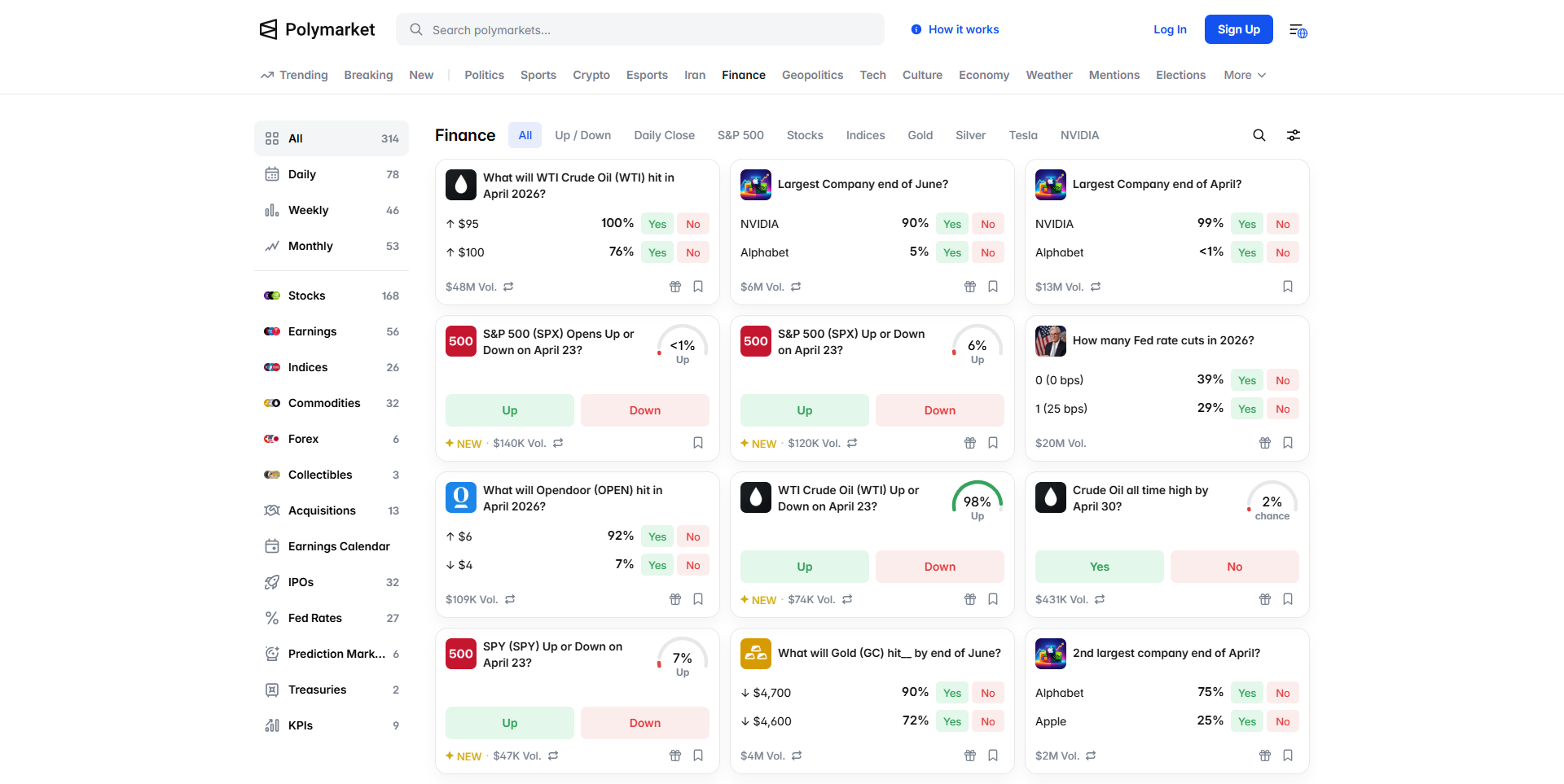Bookmark the How many Fed rate cuts market
Screen dimensions: 1564x784
1287,443
